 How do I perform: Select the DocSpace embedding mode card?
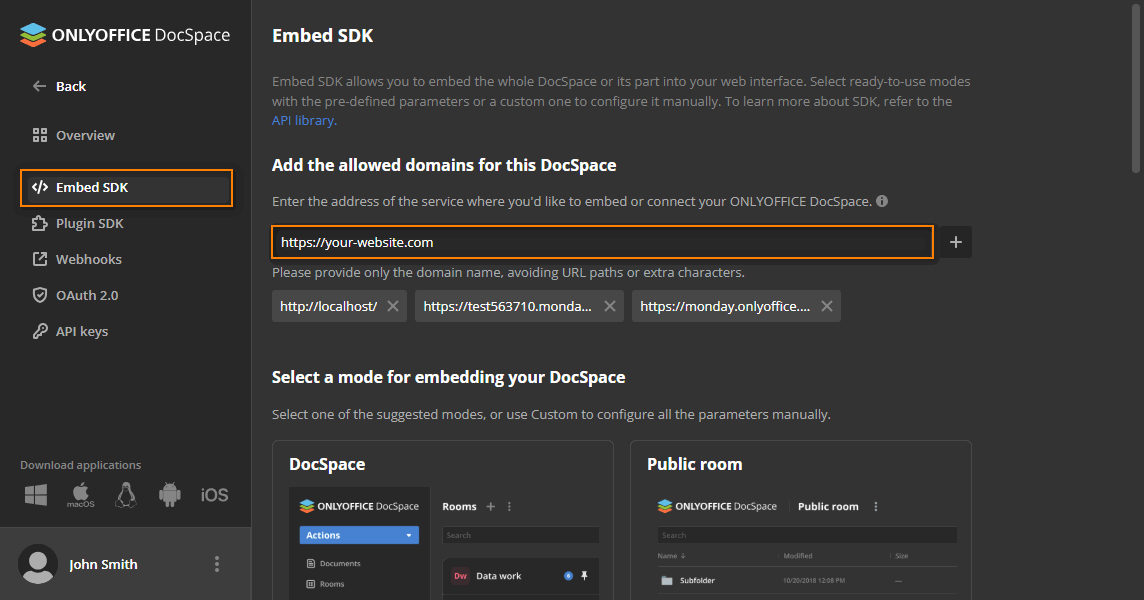(x=443, y=520)
